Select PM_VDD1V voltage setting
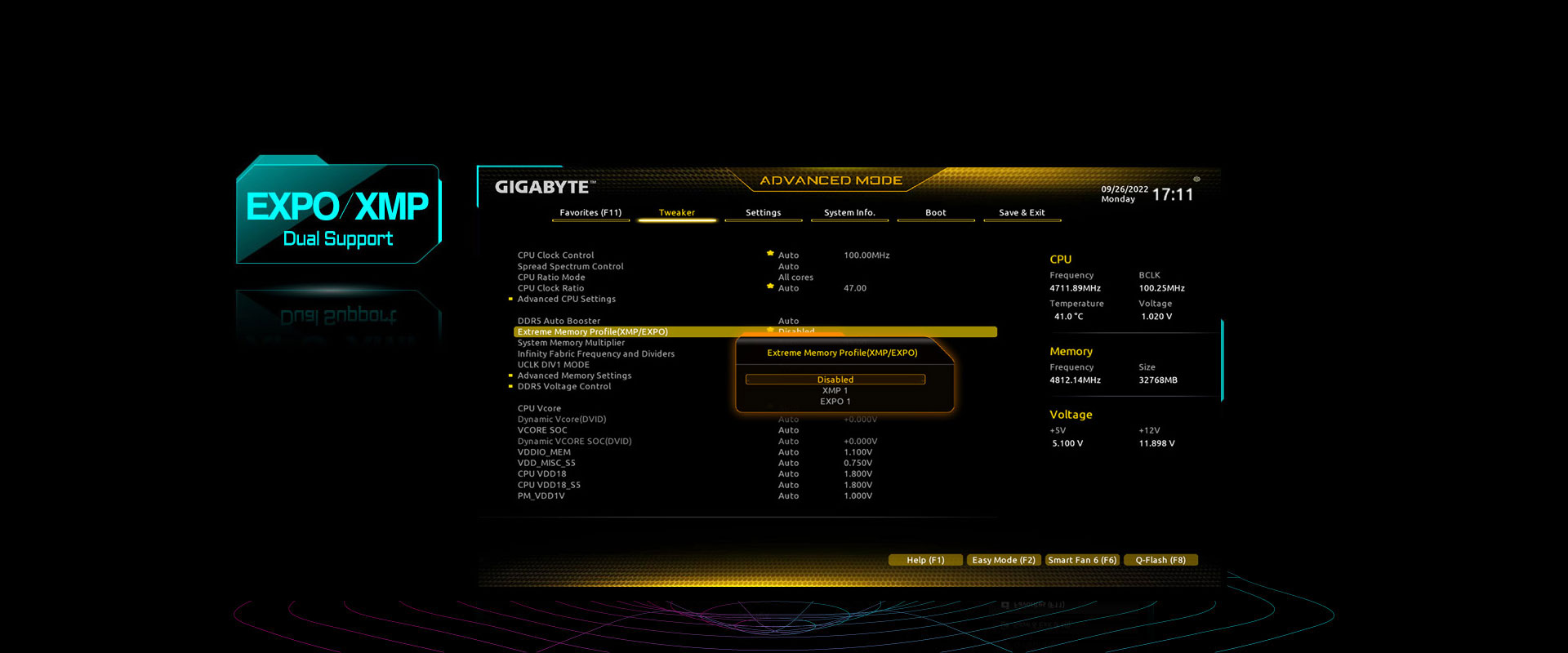Screen dimensions: 1568x653 541,496
